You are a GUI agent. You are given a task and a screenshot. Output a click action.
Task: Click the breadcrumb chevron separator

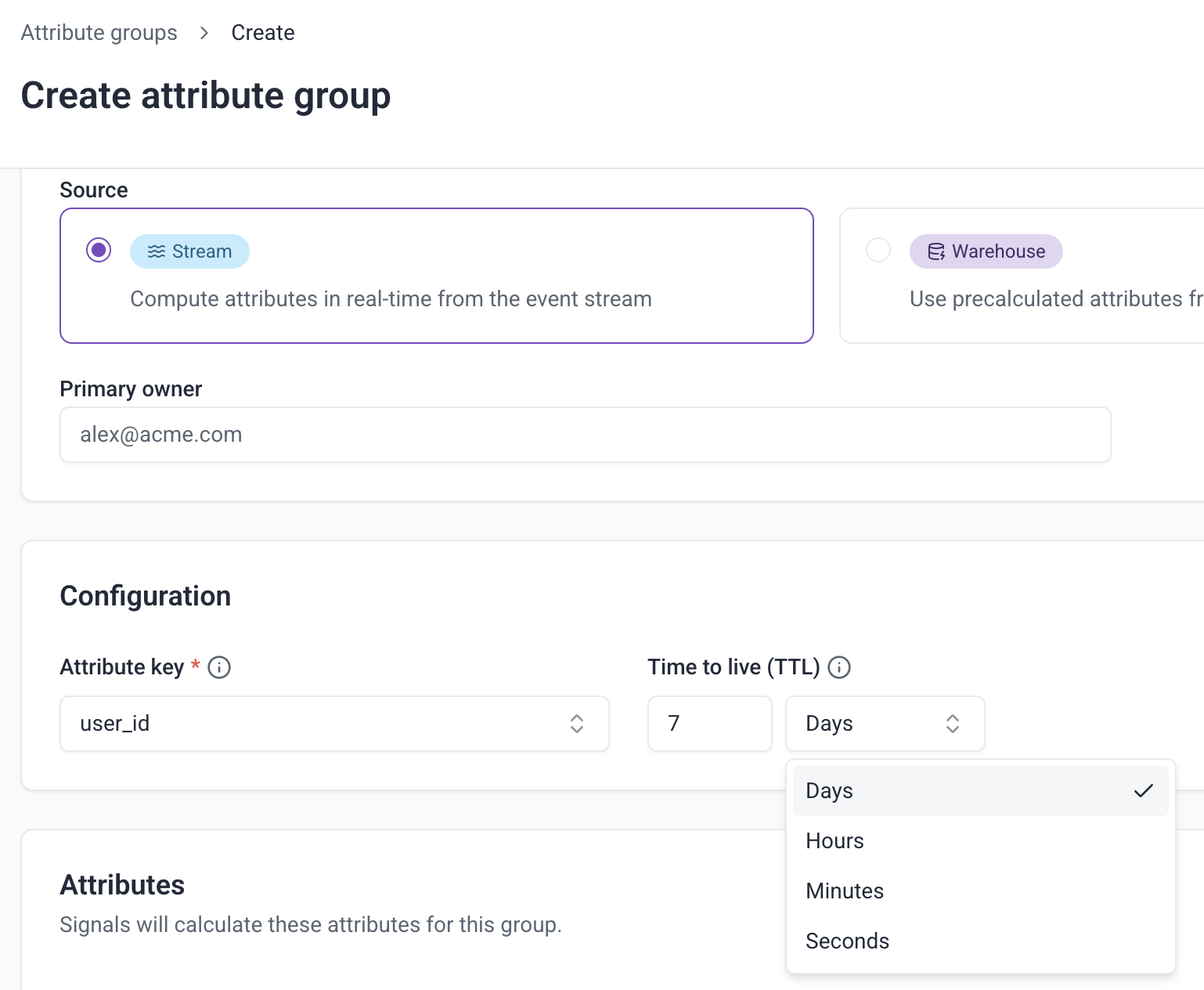pyautogui.click(x=204, y=33)
